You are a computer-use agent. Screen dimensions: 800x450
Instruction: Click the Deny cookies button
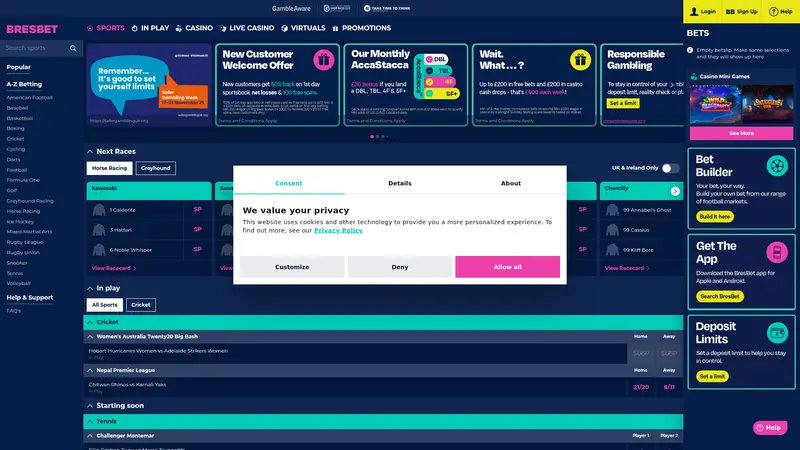click(x=399, y=267)
